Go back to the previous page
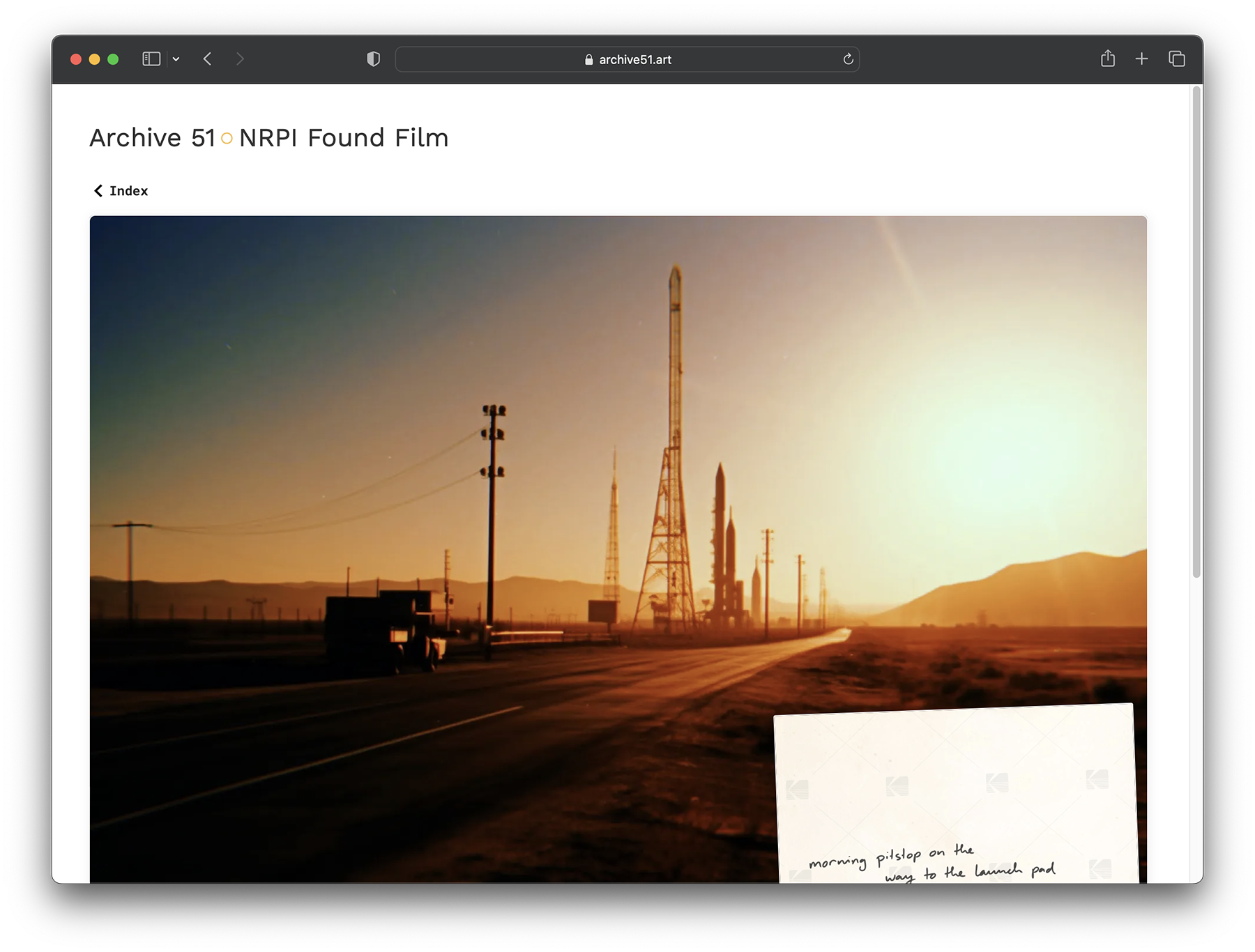Image resolution: width=1255 pixels, height=952 pixels. tap(207, 59)
